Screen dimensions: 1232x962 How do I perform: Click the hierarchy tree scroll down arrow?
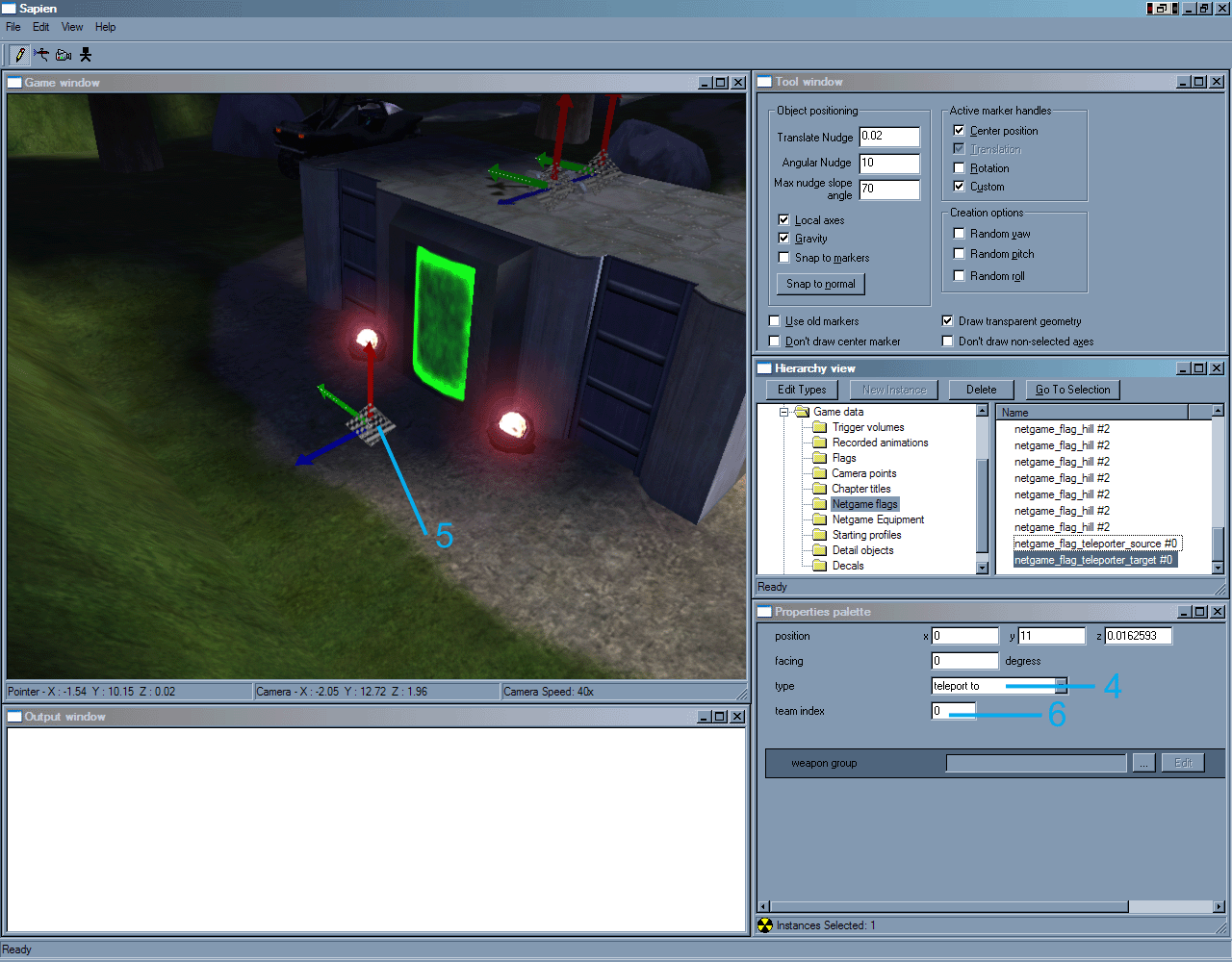coord(982,569)
